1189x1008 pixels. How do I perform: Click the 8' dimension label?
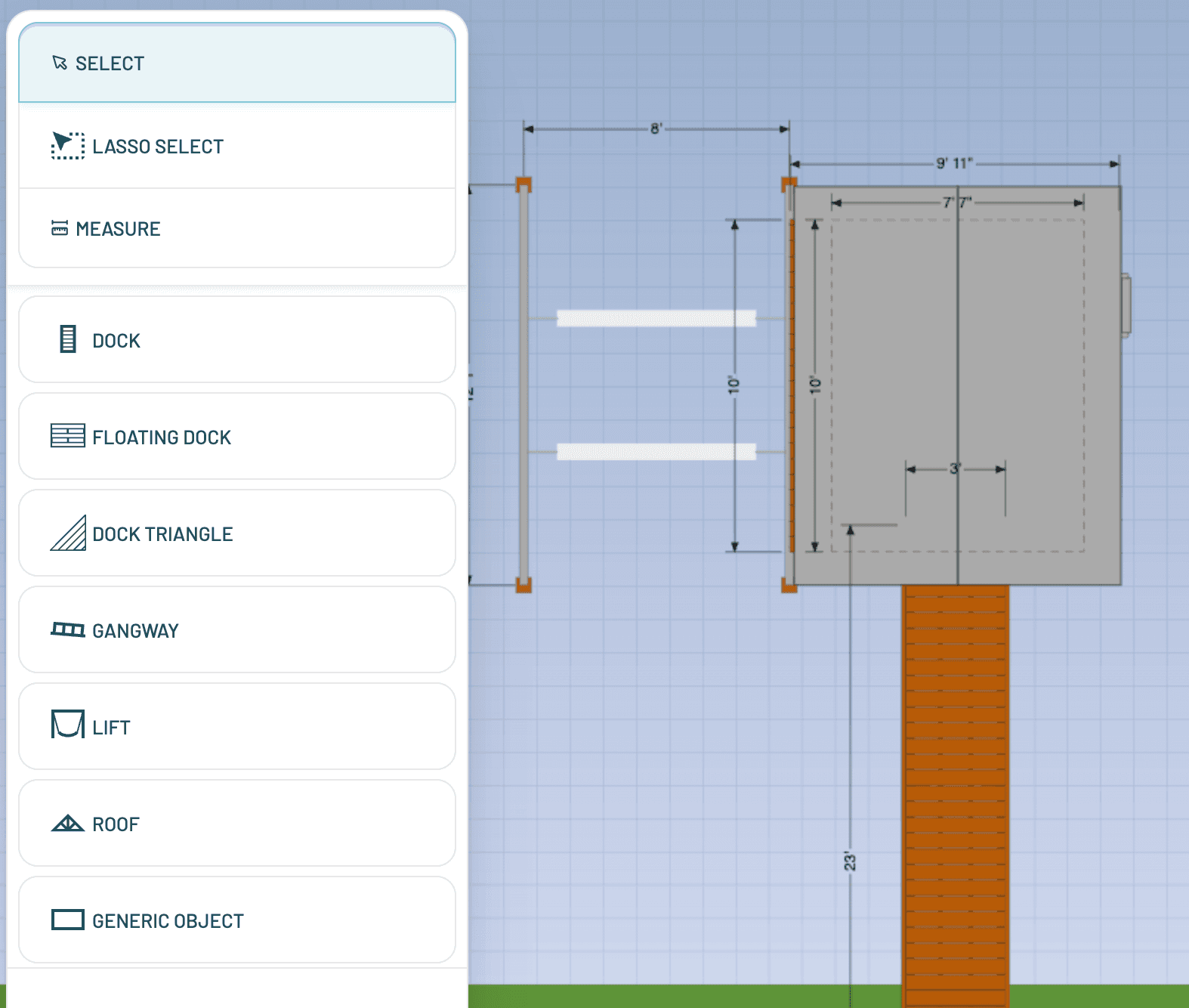click(656, 128)
